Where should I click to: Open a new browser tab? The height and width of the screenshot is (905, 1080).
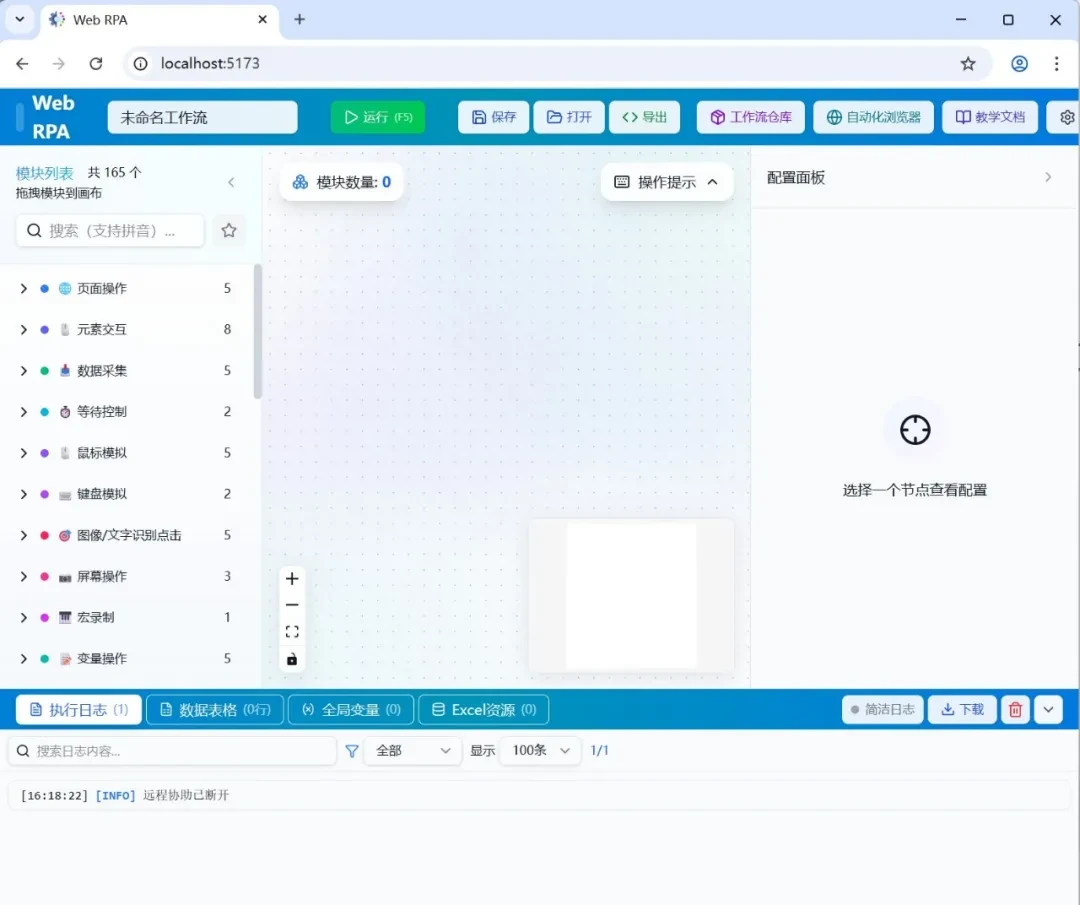[300, 19]
